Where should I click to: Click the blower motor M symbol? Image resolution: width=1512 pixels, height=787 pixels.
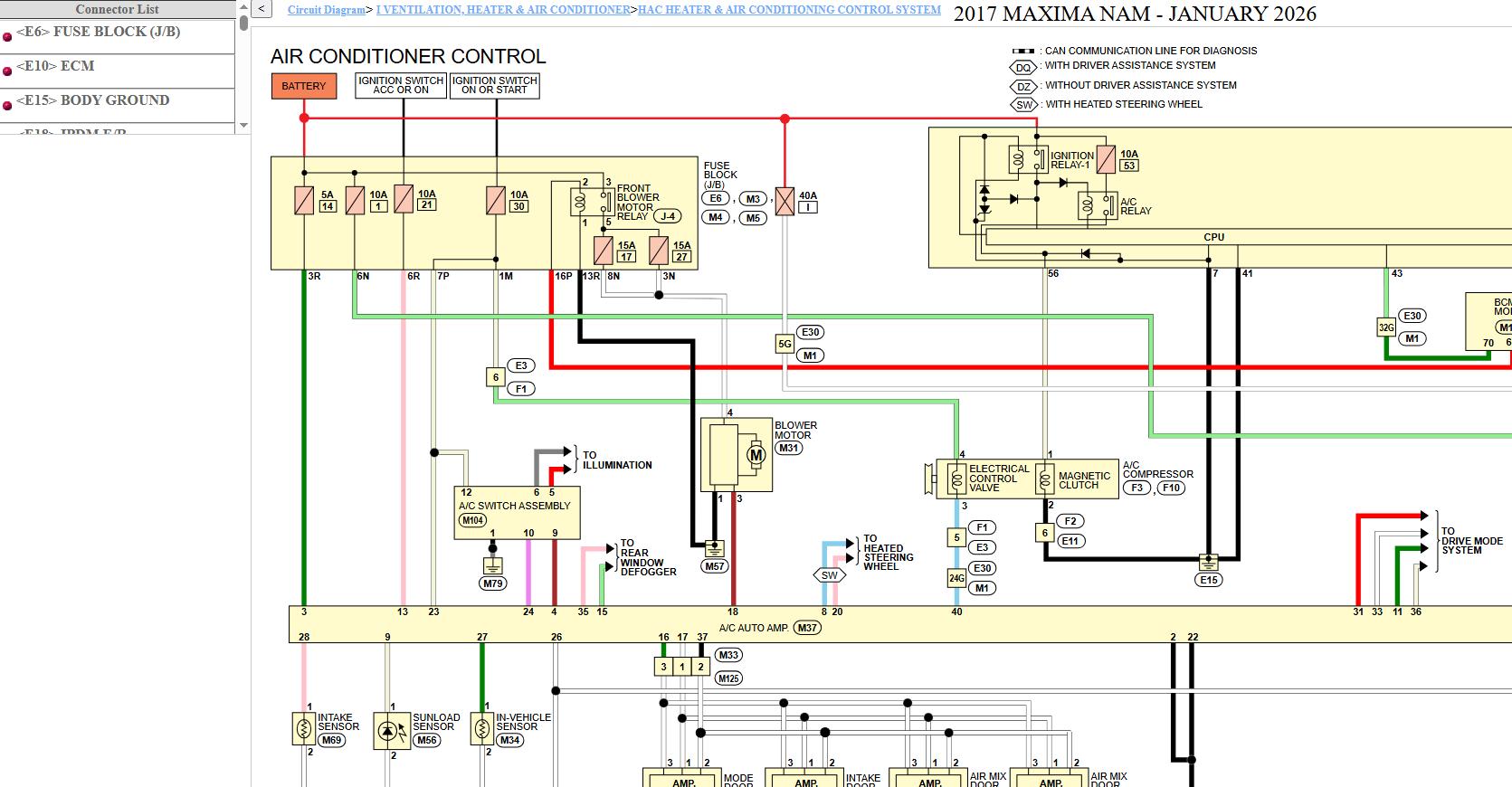[756, 456]
